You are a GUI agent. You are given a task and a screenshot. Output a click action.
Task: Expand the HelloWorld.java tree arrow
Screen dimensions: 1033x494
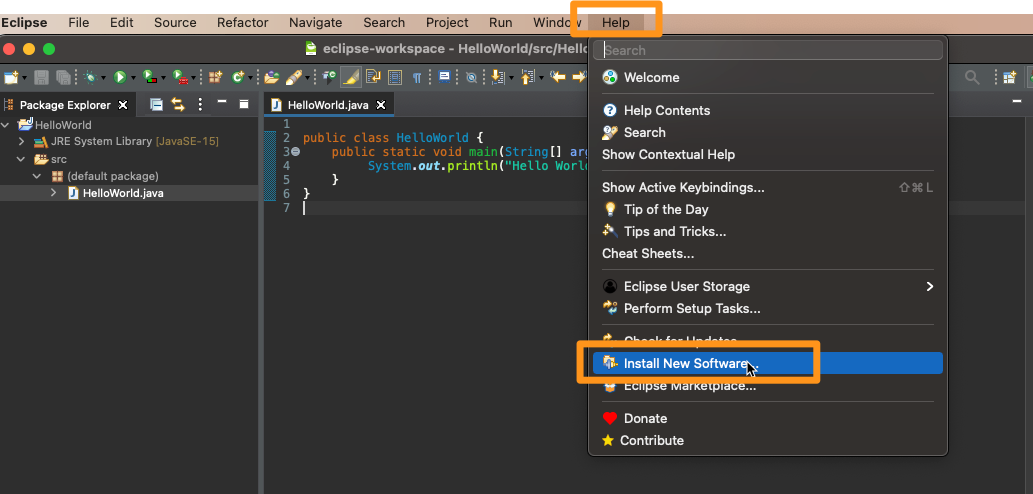[x=54, y=193]
